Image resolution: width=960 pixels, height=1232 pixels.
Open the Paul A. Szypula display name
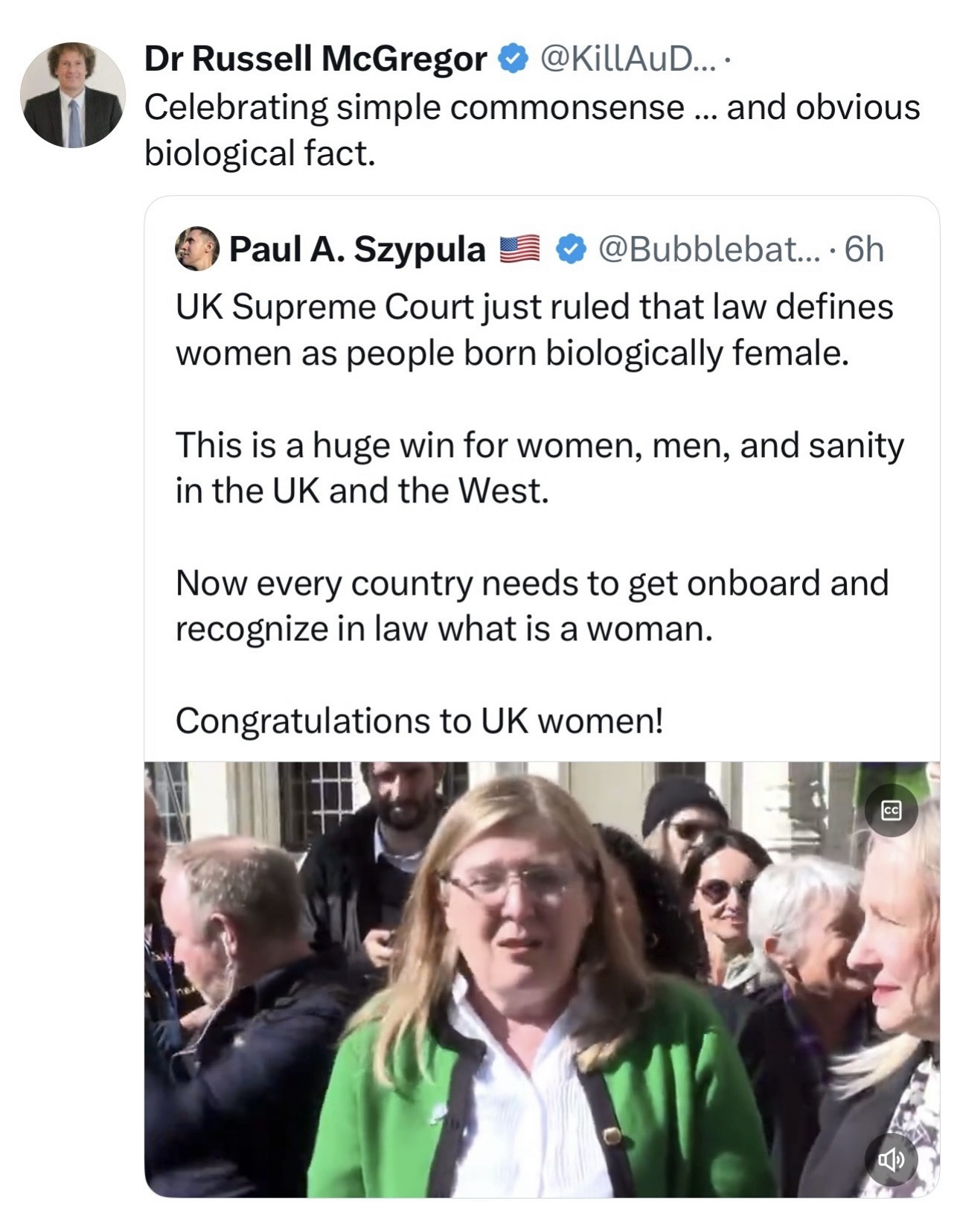(x=356, y=249)
